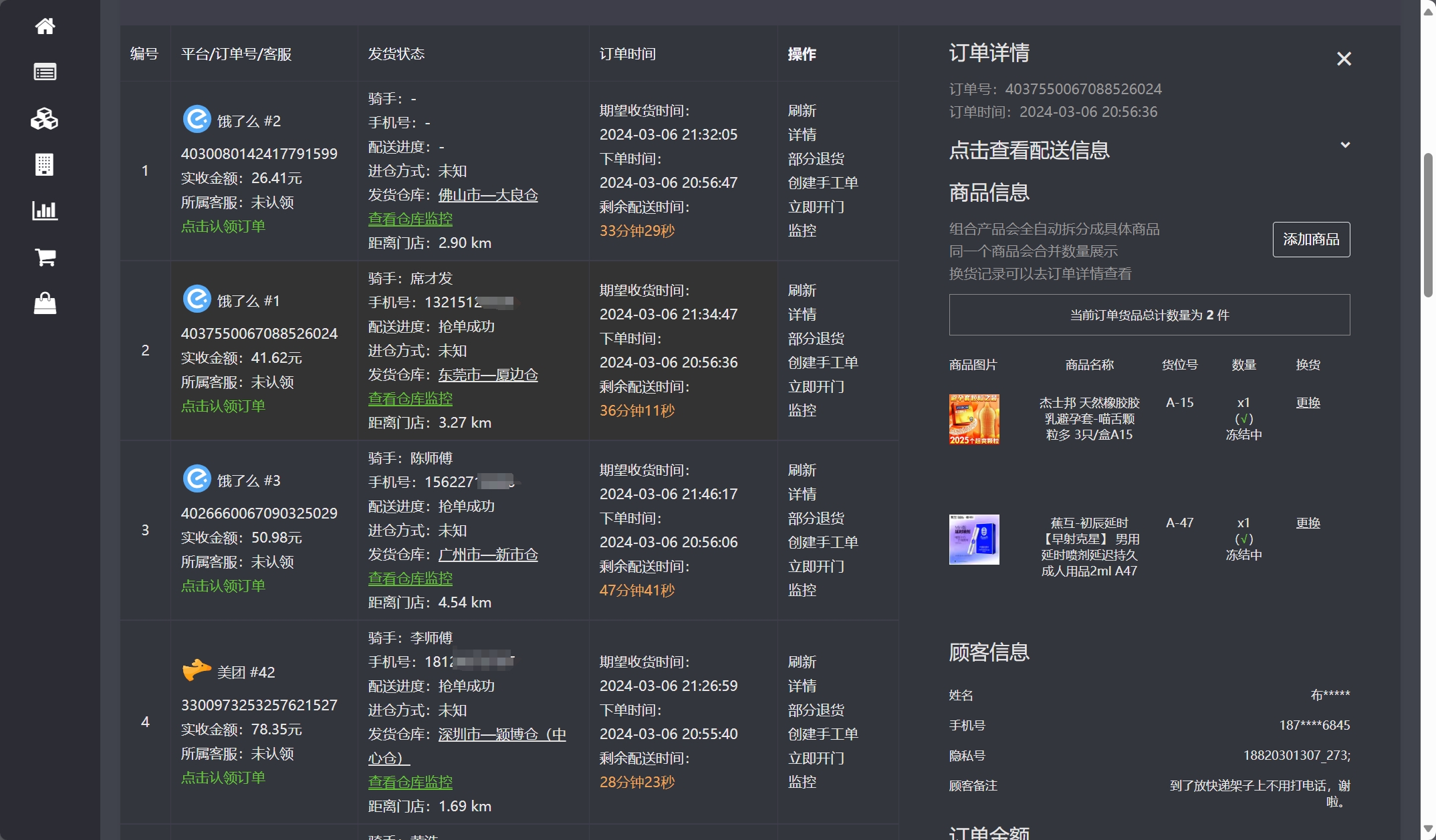Click 创建手工单 for row 1 order
Viewport: 1436px width, 840px height.
coord(823,183)
